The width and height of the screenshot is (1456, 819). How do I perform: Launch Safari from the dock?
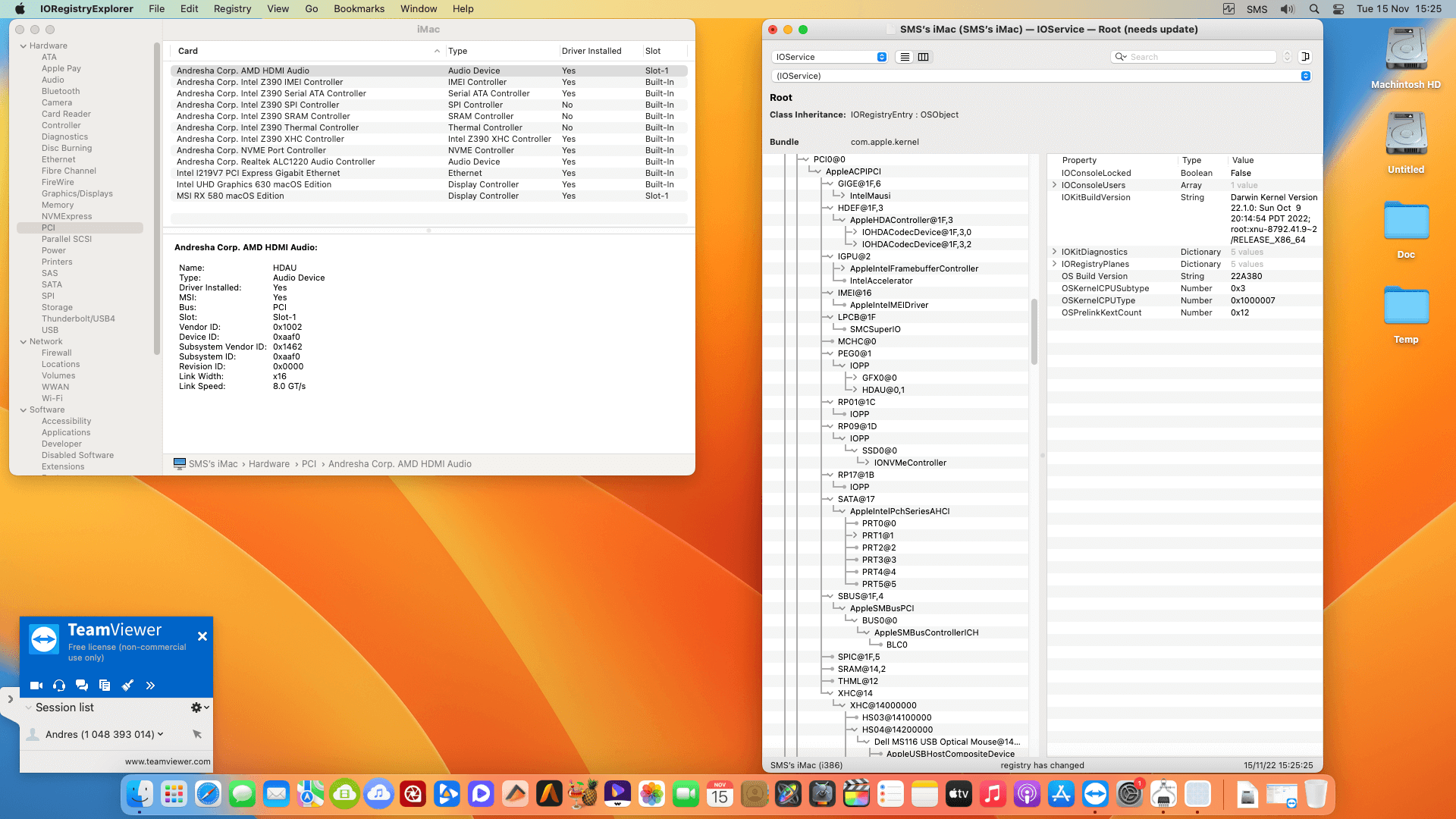(x=208, y=794)
